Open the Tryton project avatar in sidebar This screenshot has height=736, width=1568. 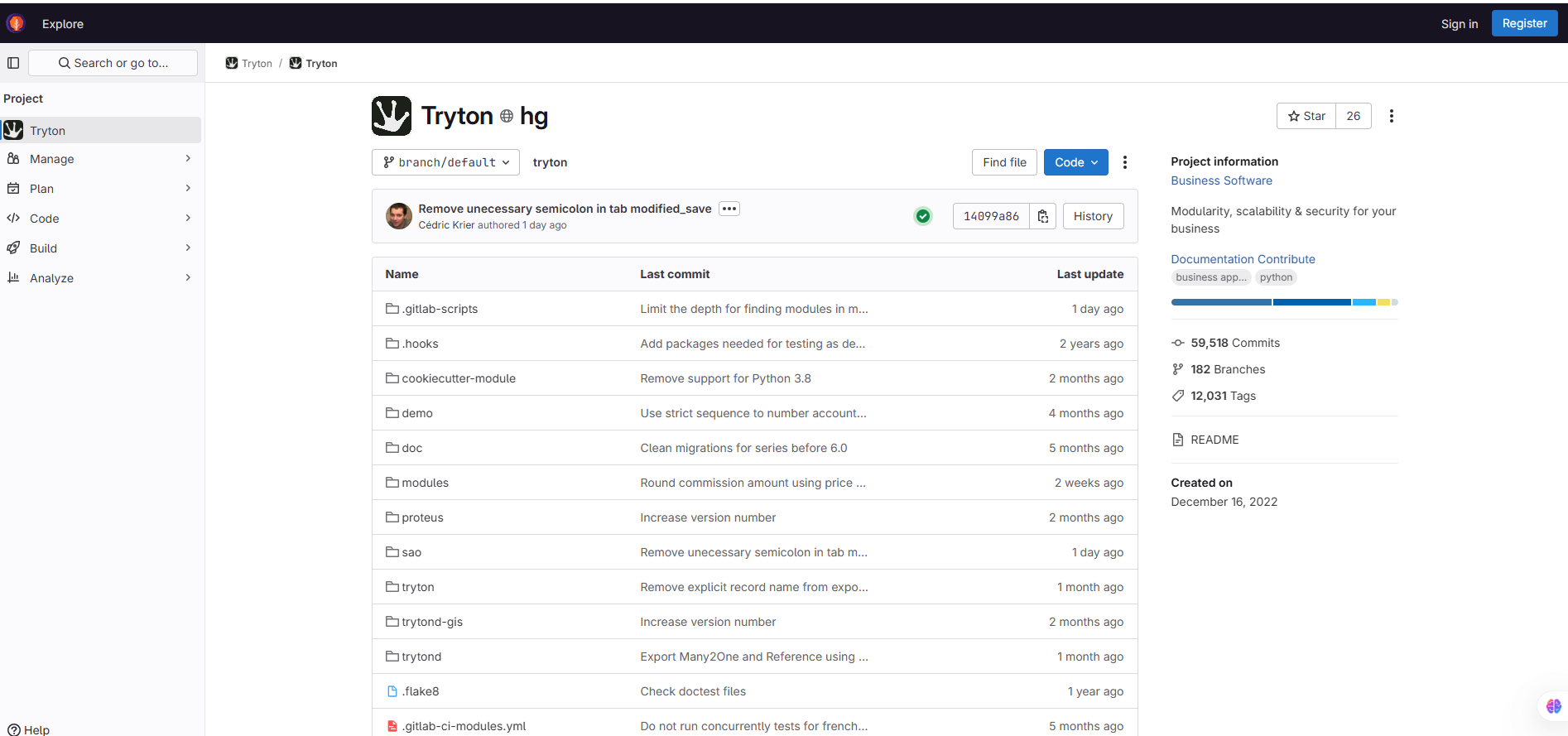[x=13, y=130]
